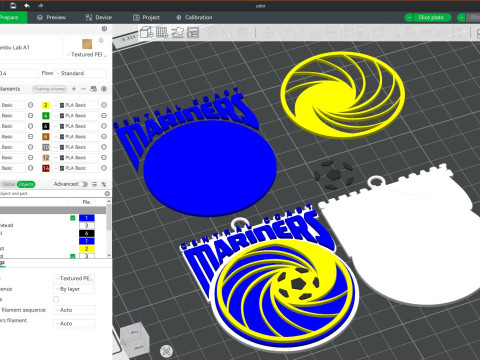Edit preset for filament 4 PLA Basic

coord(104,116)
